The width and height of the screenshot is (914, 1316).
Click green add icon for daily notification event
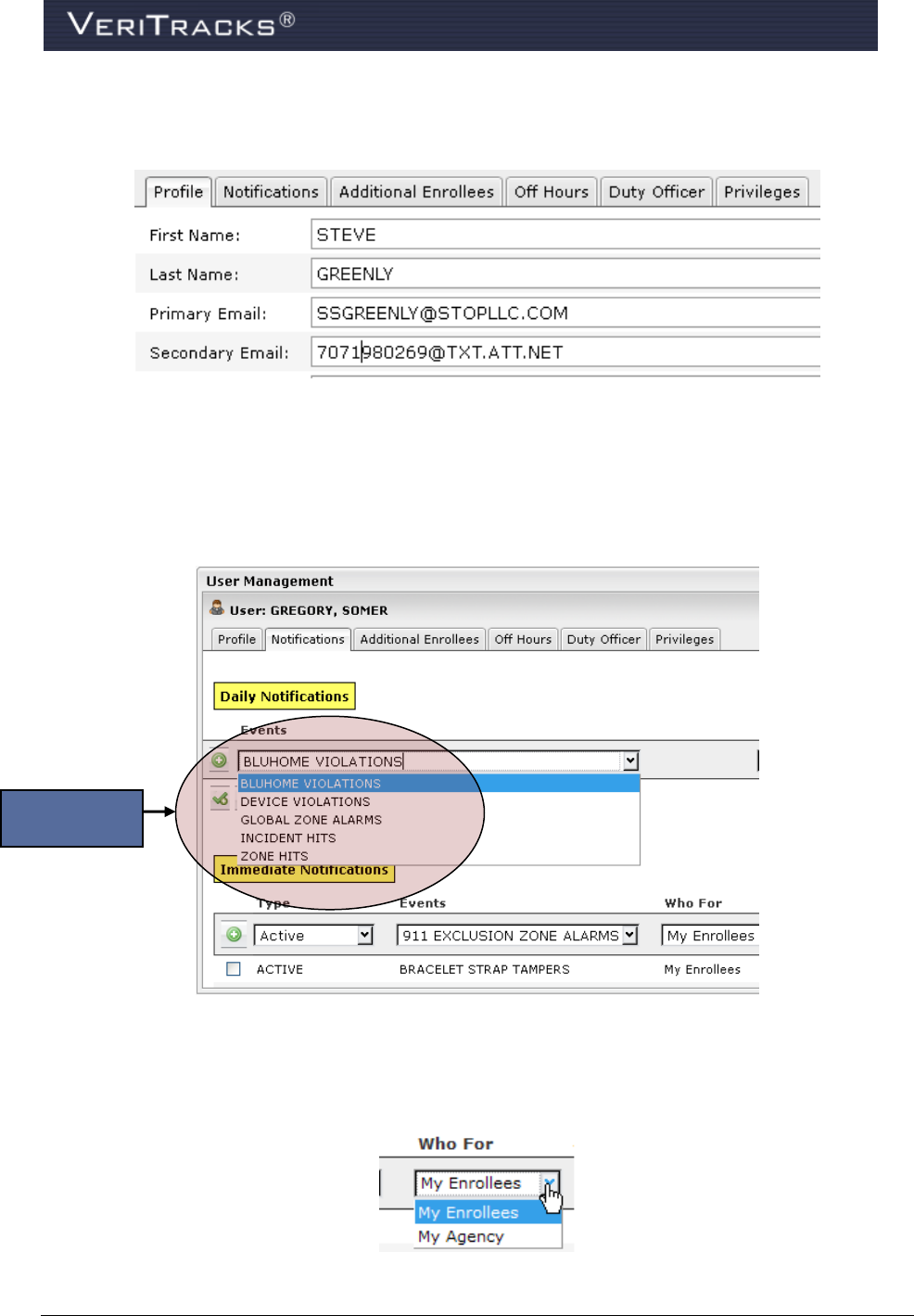(x=220, y=760)
